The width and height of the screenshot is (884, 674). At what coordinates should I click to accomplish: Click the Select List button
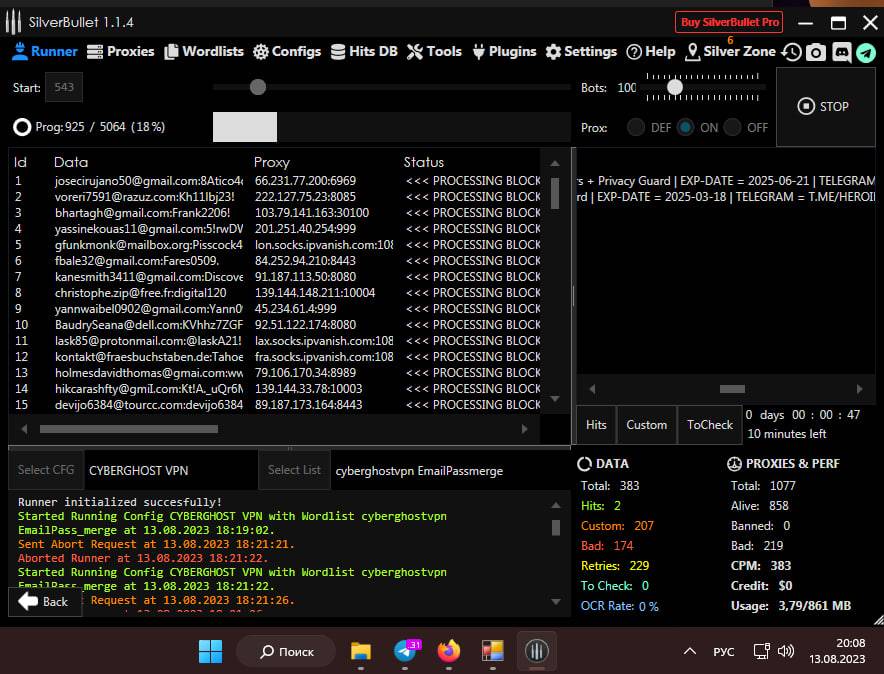[294, 470]
